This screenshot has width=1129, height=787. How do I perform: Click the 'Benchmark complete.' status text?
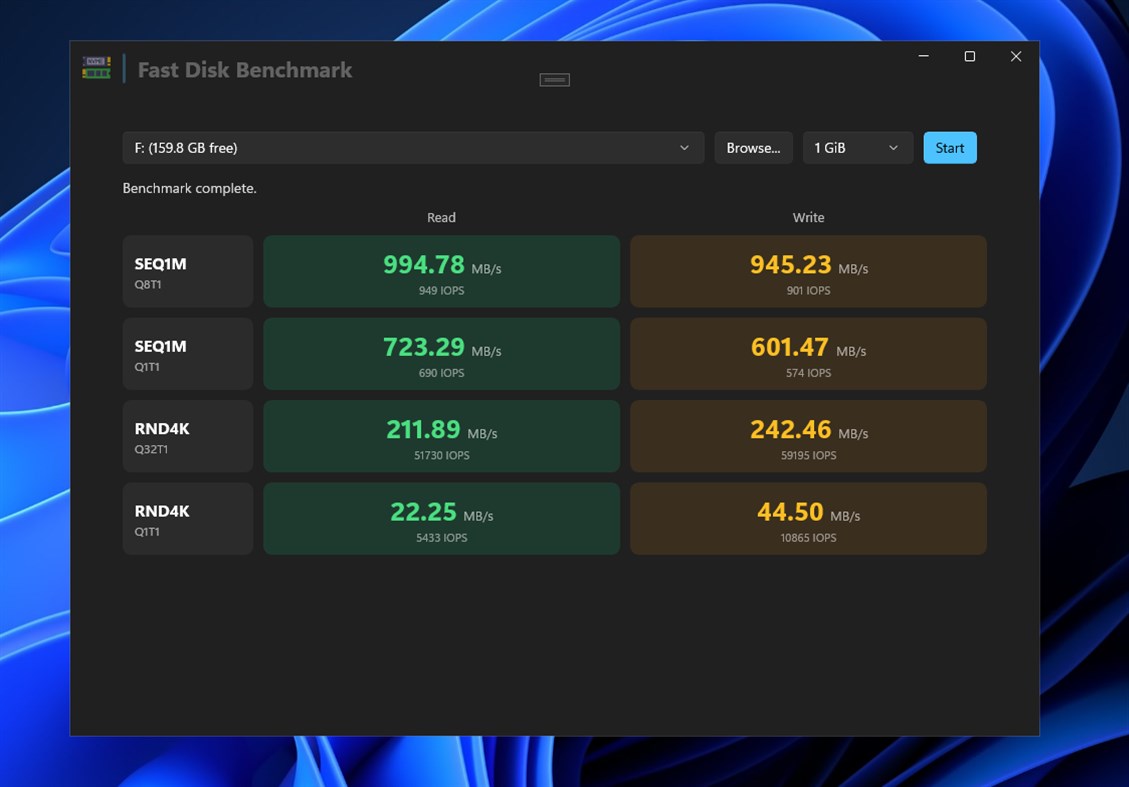189,189
